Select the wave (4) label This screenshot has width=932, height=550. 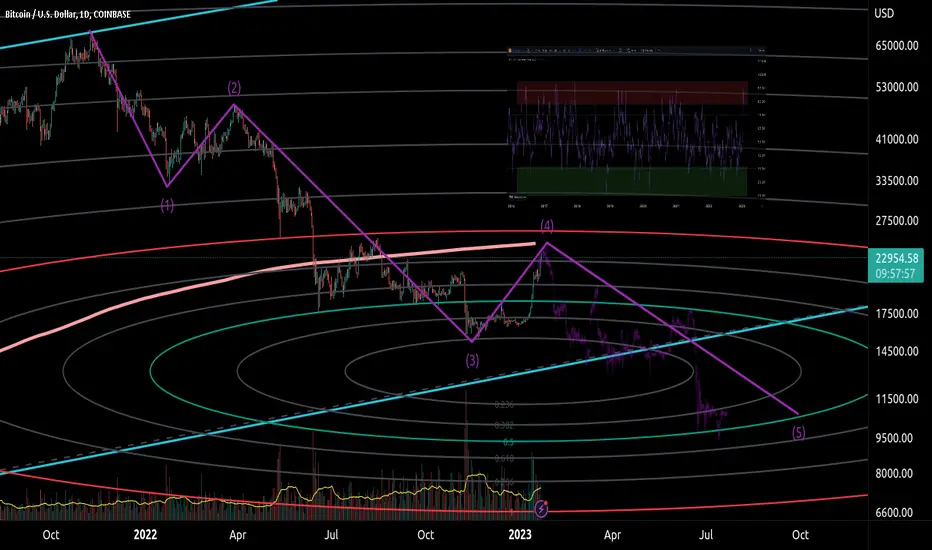547,225
